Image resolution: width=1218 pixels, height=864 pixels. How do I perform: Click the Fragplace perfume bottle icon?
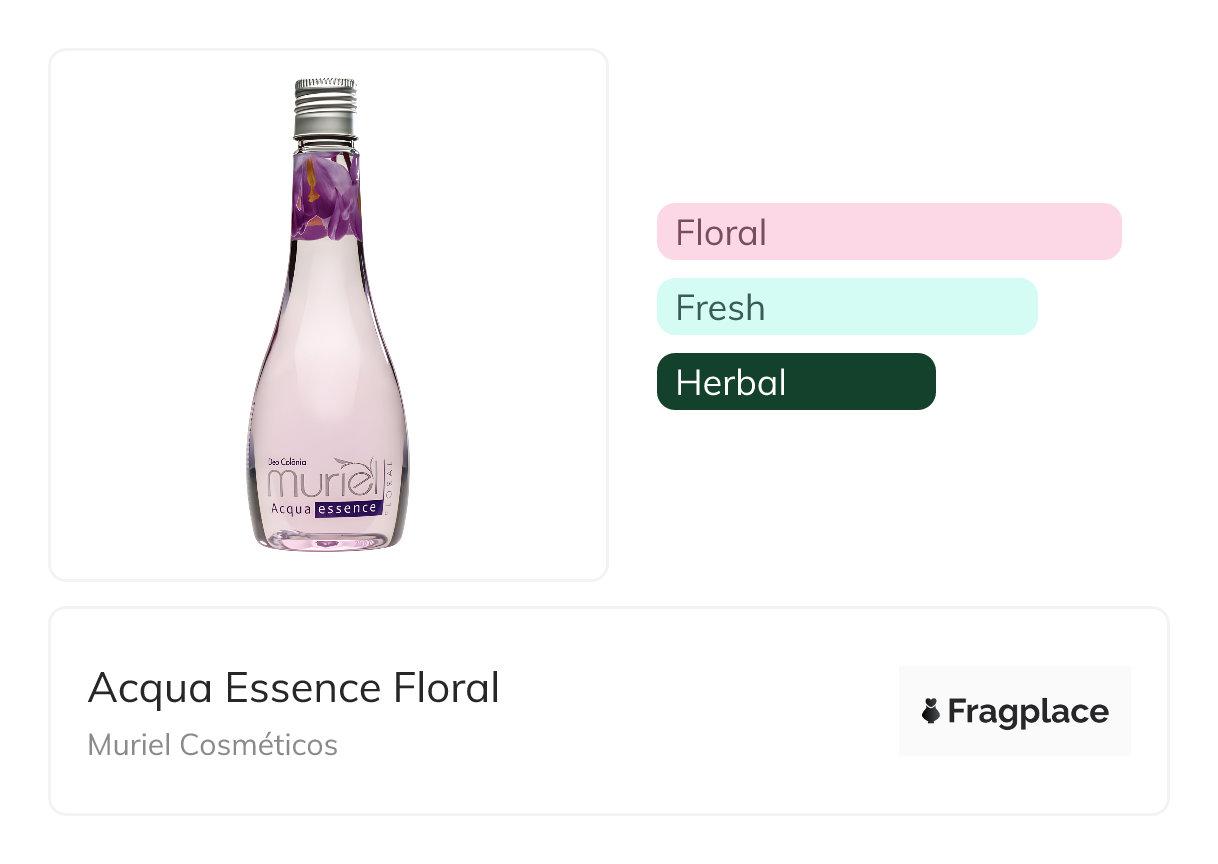[931, 711]
